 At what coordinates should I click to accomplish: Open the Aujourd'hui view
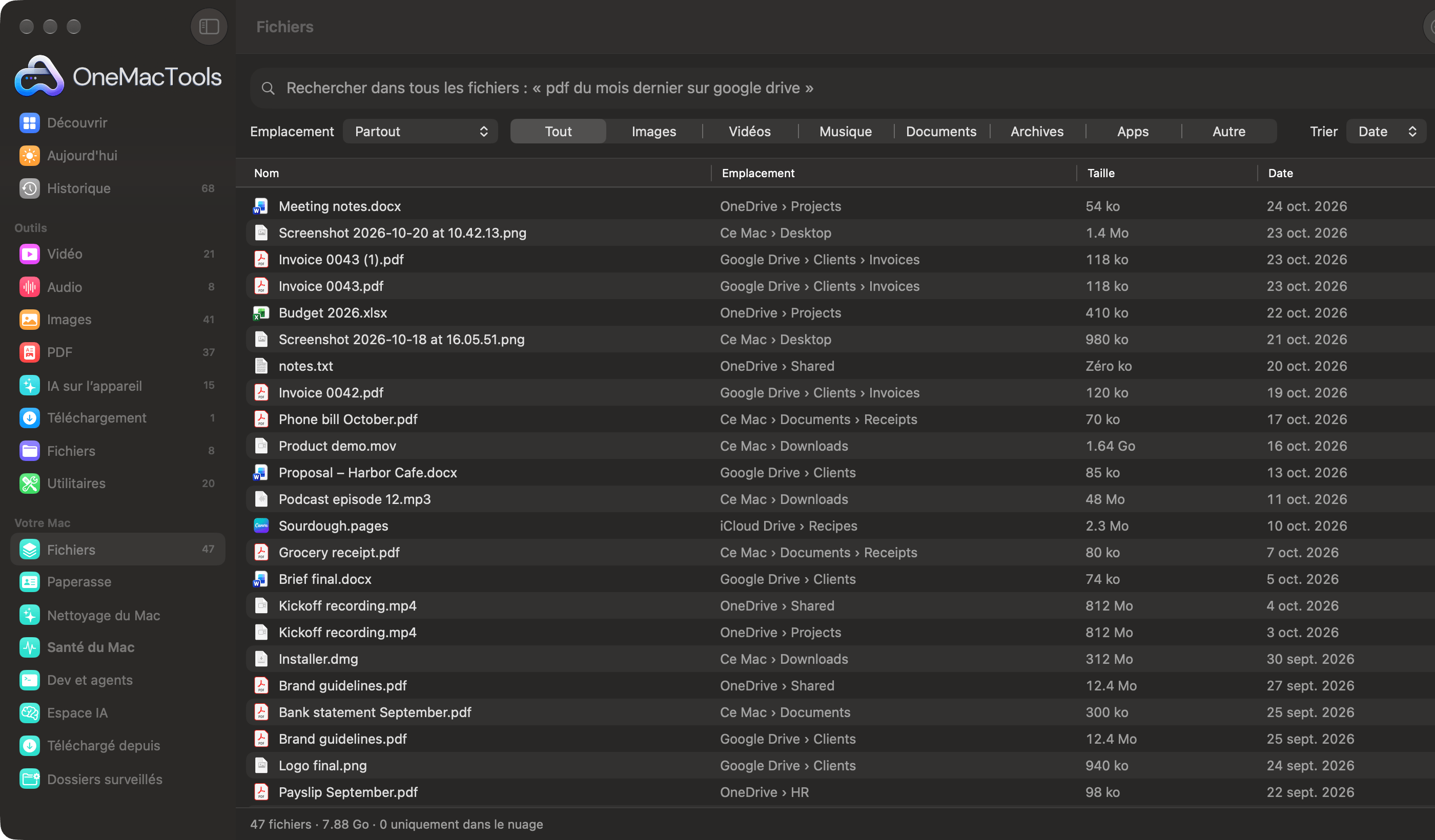pyautogui.click(x=117, y=155)
